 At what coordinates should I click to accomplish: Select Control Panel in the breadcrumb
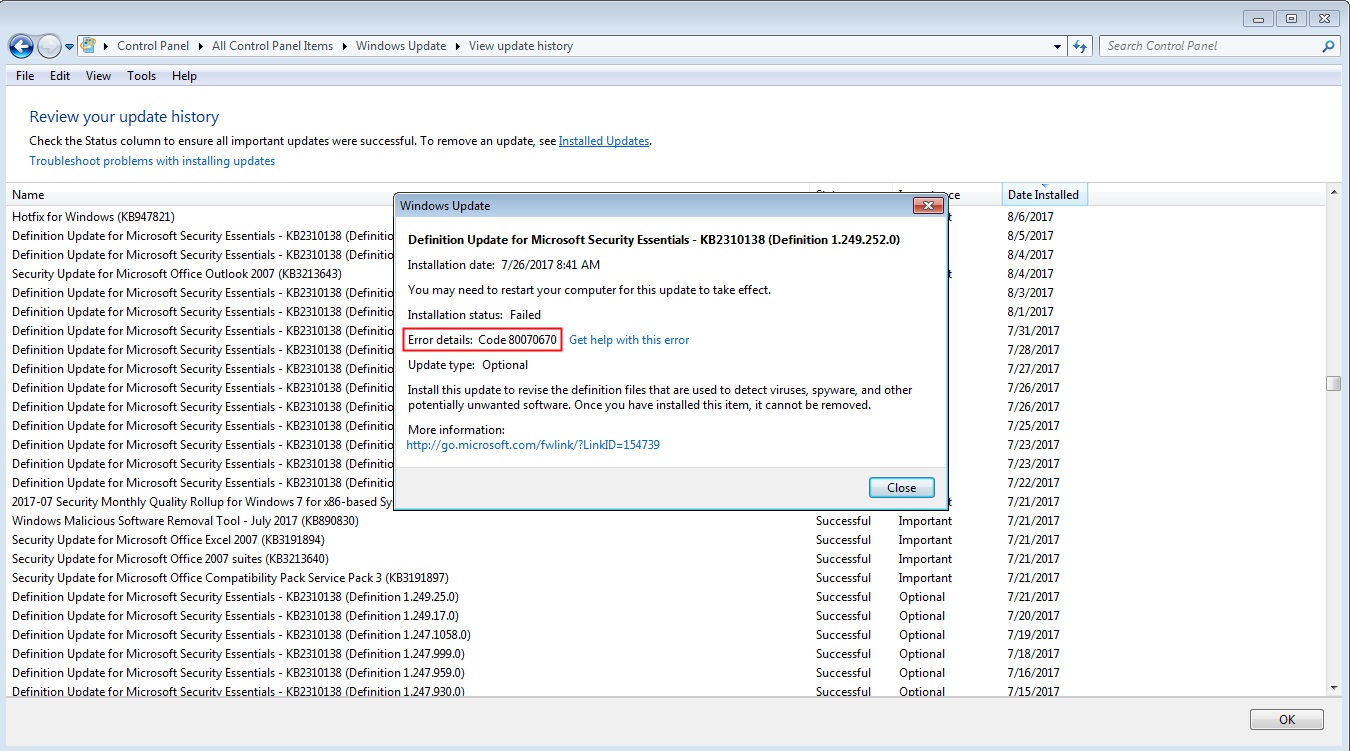154,46
